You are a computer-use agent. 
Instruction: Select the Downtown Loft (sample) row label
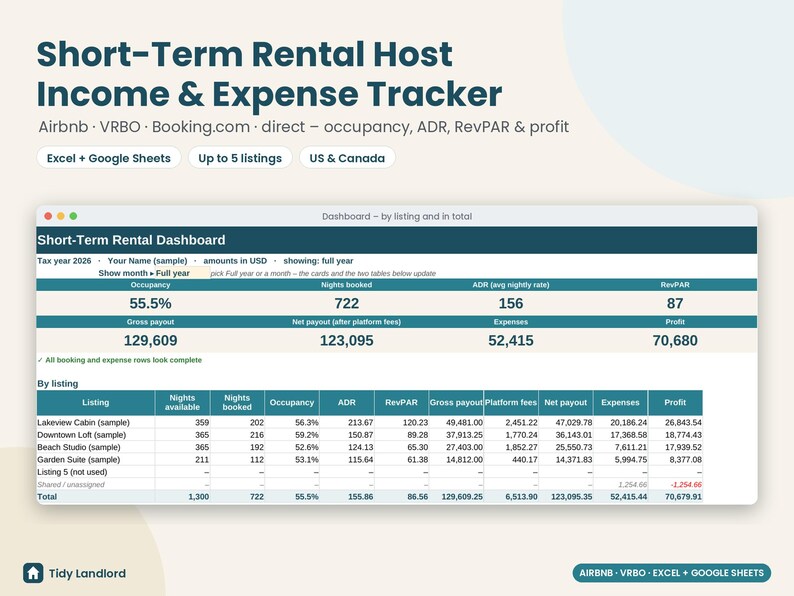[x=82, y=435]
